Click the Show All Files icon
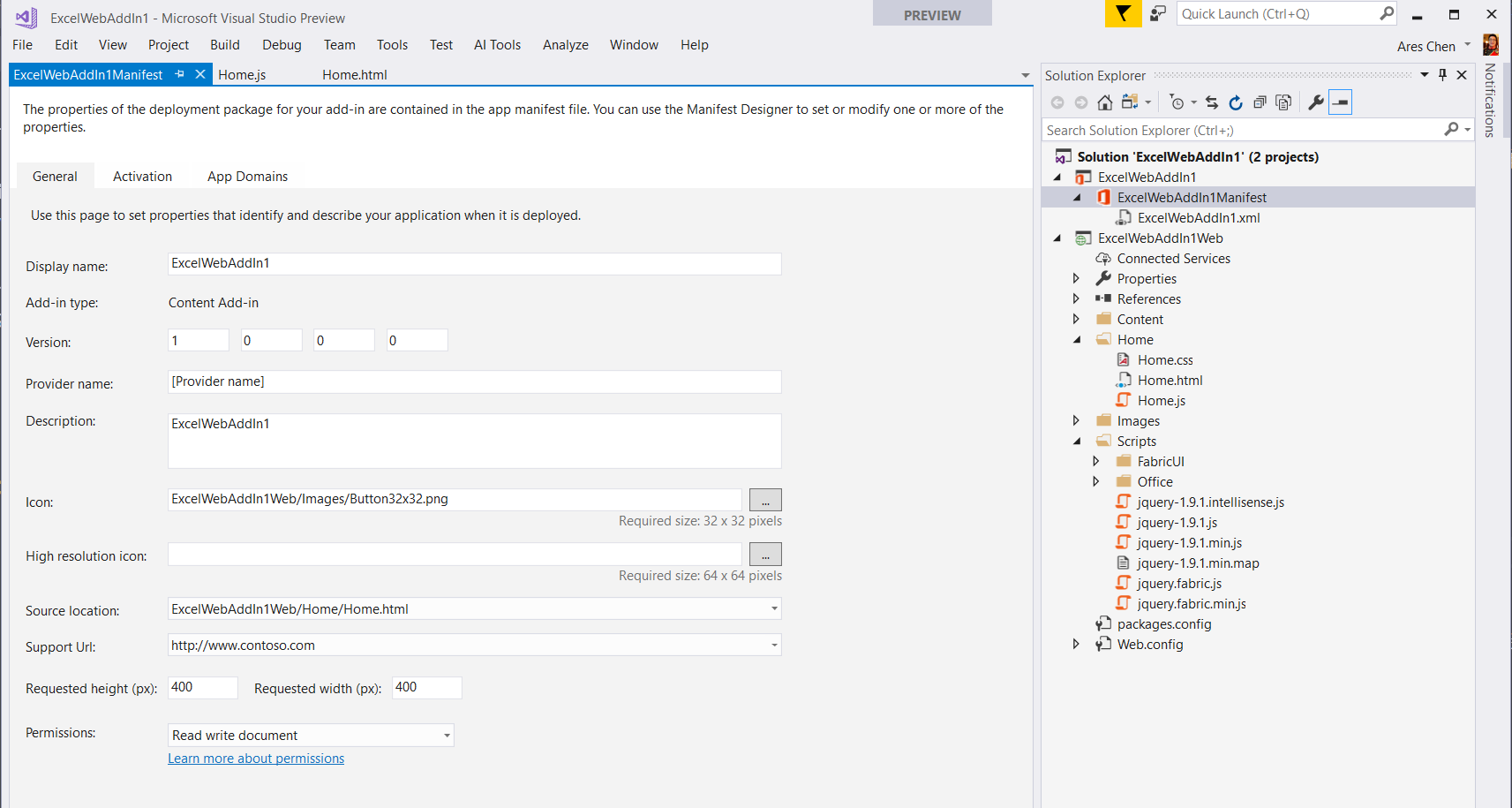This screenshot has height=808, width=1512. coord(1283,102)
